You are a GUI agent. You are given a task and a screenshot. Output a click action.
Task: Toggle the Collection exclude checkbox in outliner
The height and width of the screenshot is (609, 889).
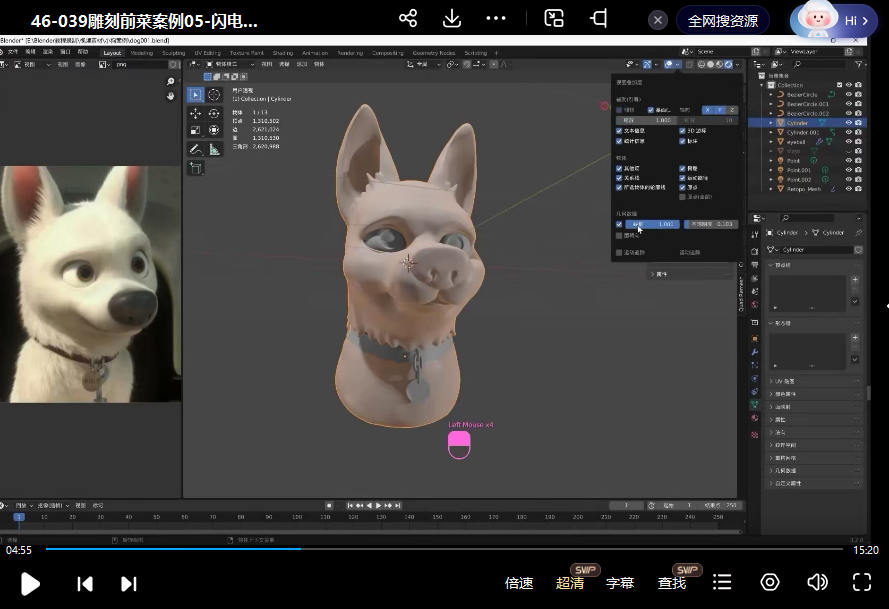pos(839,85)
